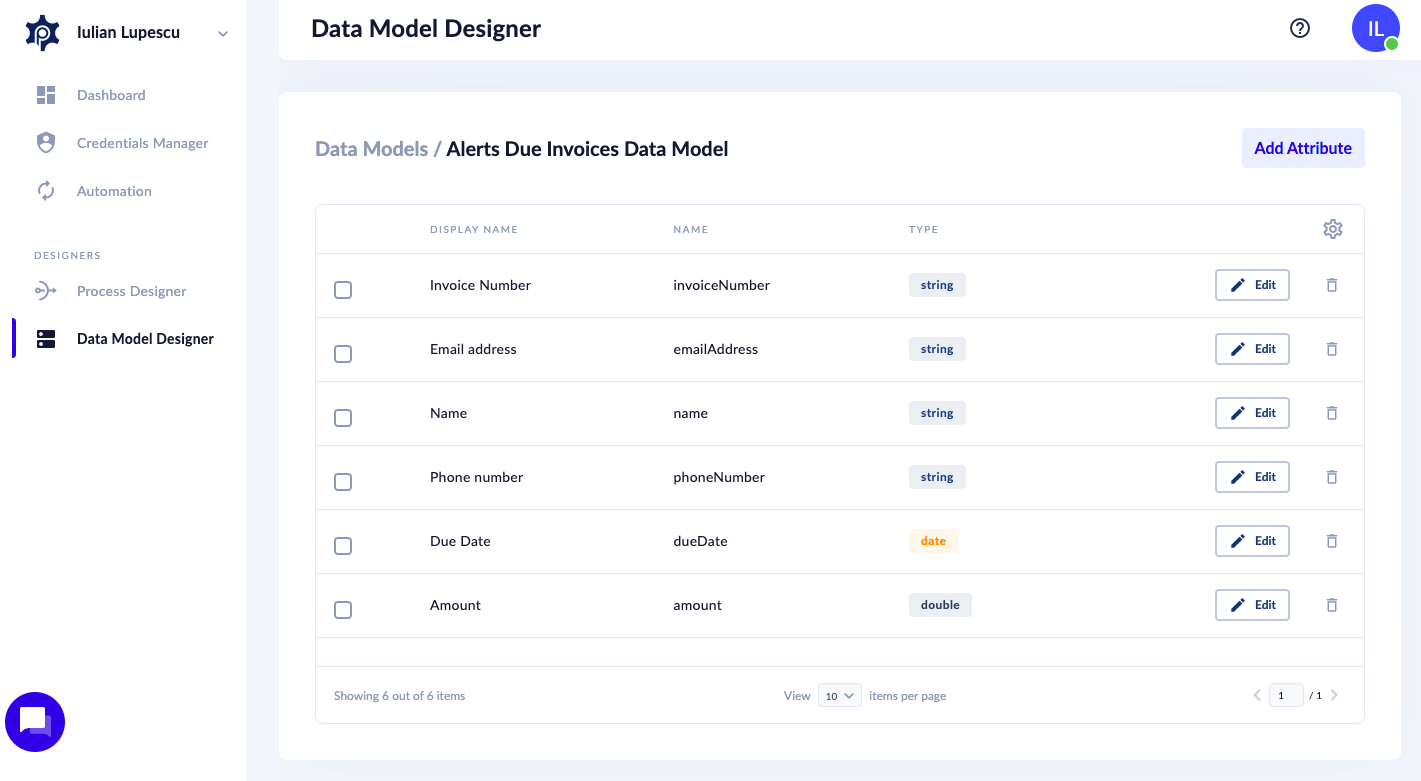Click the IL user avatar
1421x781 pixels.
pos(1375,28)
